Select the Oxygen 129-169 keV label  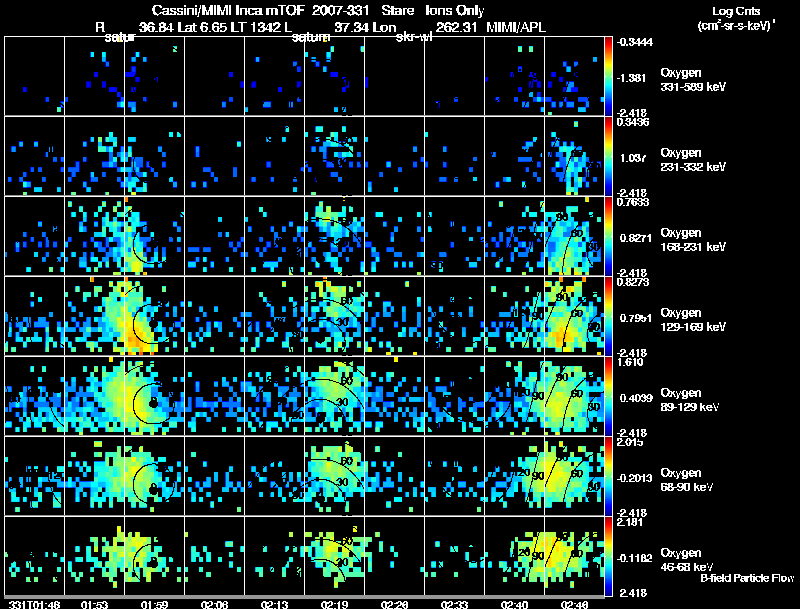693,320
